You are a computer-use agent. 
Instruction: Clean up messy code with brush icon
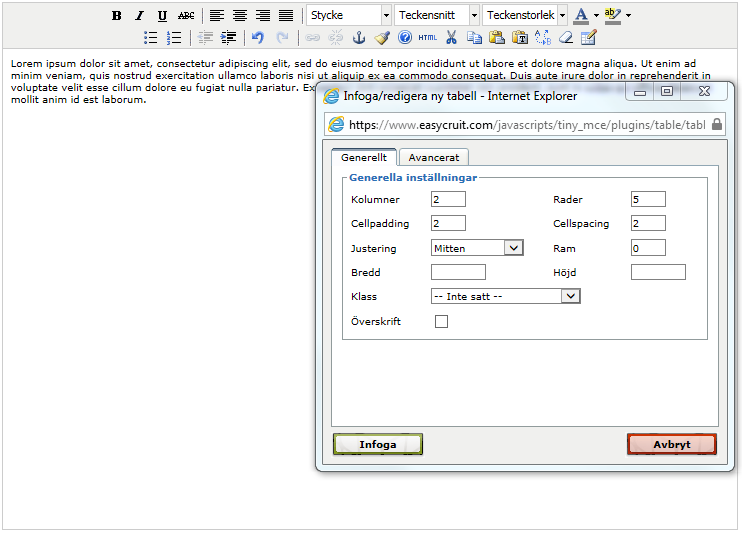tap(382, 37)
